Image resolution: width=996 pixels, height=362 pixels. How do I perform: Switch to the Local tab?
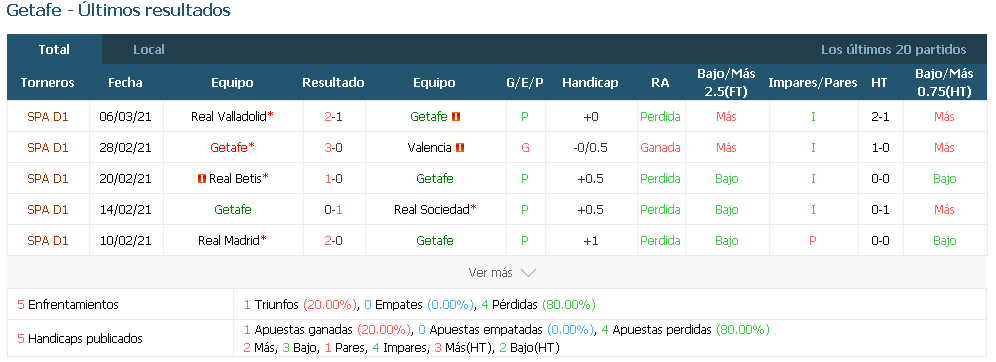(x=149, y=50)
